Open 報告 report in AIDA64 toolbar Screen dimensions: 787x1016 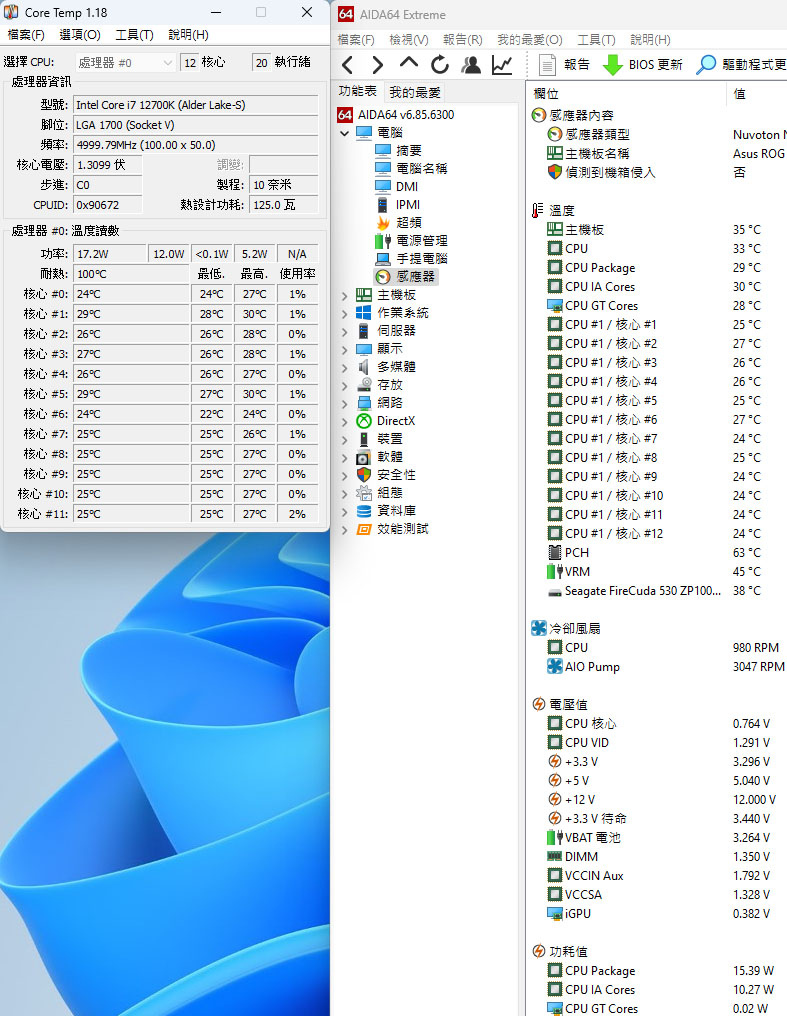click(x=564, y=65)
